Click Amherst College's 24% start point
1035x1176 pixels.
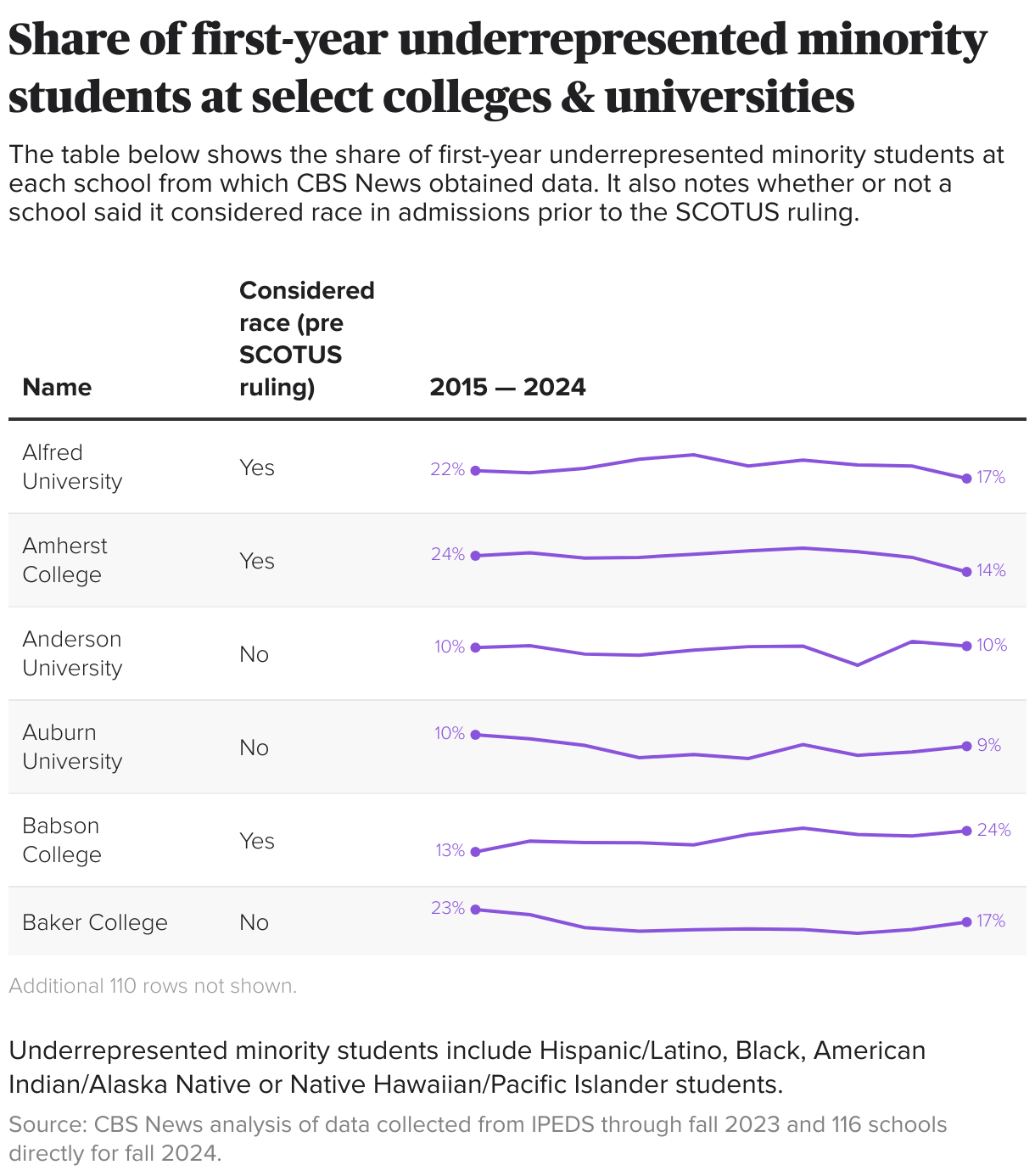[475, 556]
